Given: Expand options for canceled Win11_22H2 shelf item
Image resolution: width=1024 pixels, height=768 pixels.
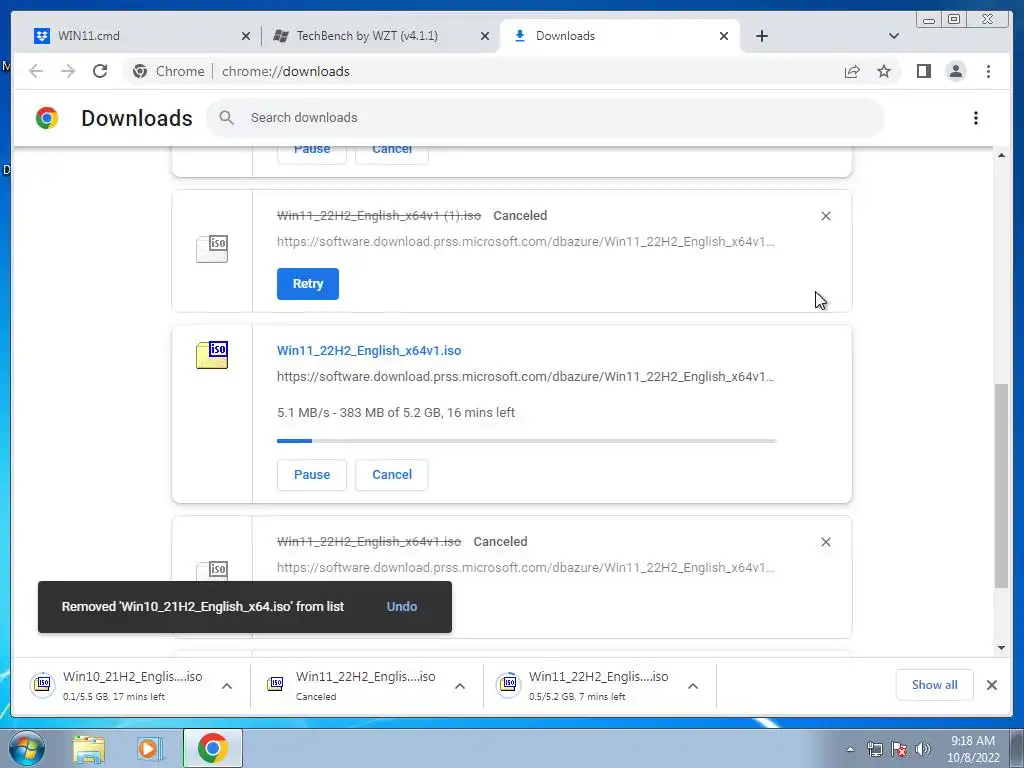Looking at the screenshot, I should pyautogui.click(x=460, y=686).
